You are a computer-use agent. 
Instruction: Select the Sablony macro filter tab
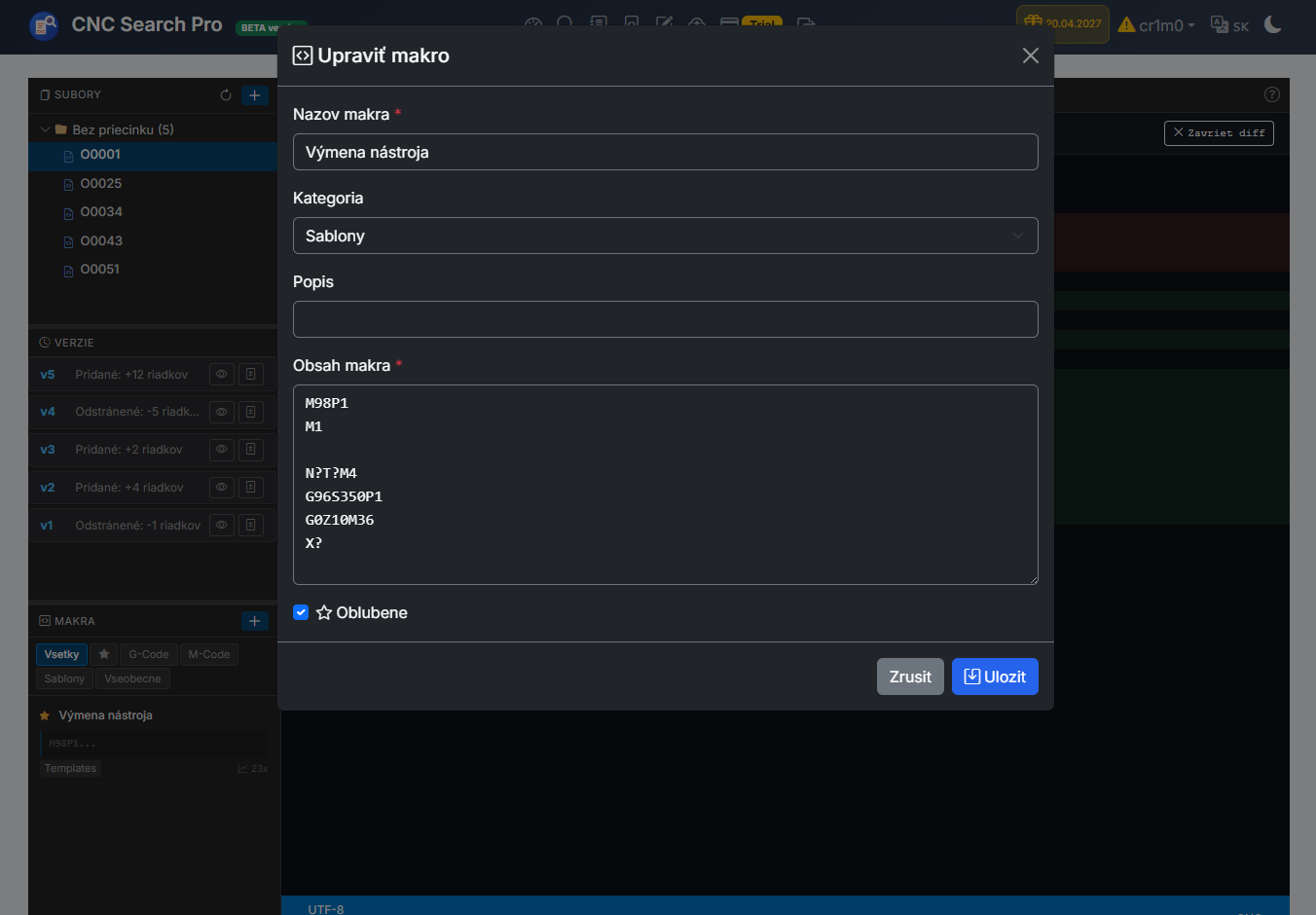(x=64, y=678)
